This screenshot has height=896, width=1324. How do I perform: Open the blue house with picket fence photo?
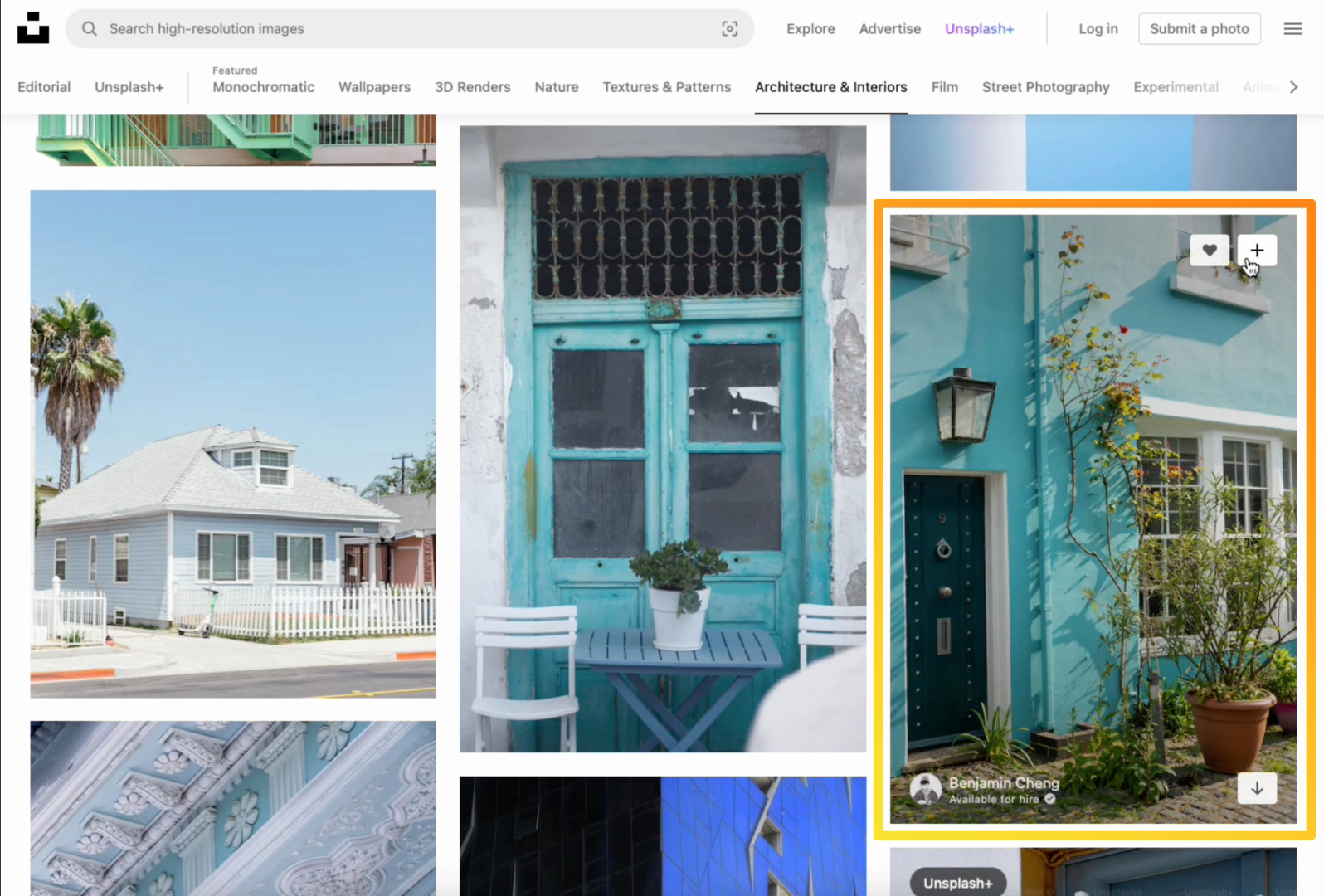click(233, 444)
